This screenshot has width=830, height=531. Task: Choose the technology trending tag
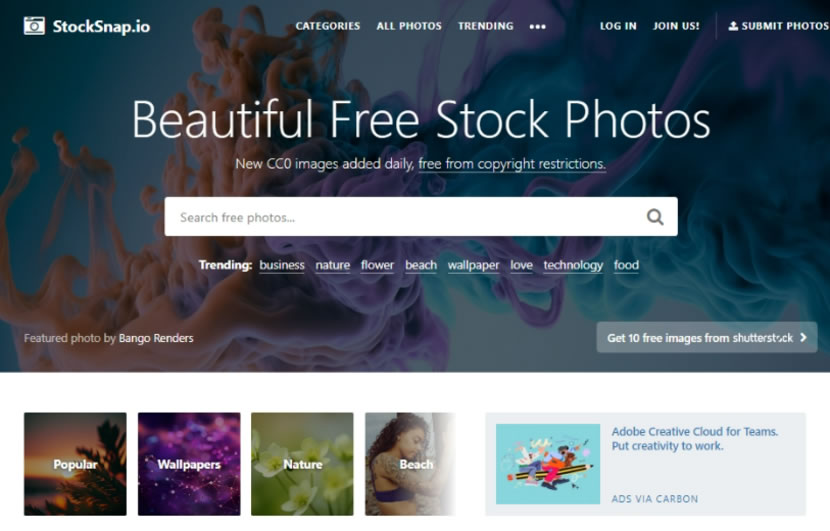(573, 265)
